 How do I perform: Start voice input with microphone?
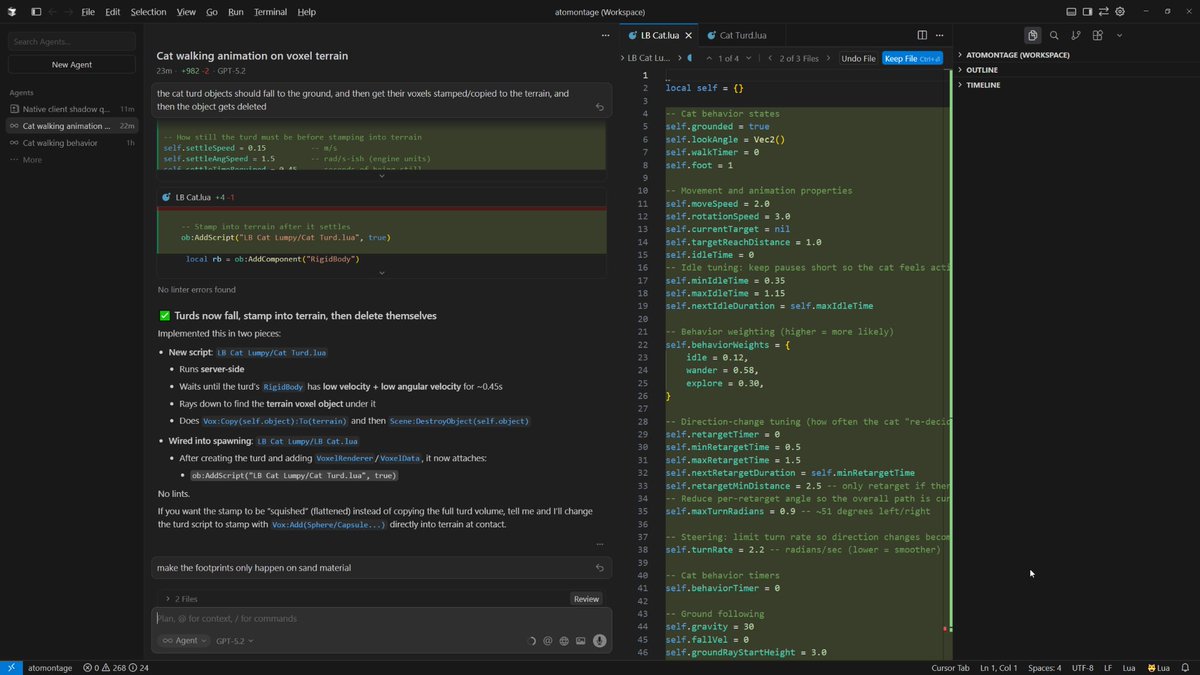coord(600,641)
